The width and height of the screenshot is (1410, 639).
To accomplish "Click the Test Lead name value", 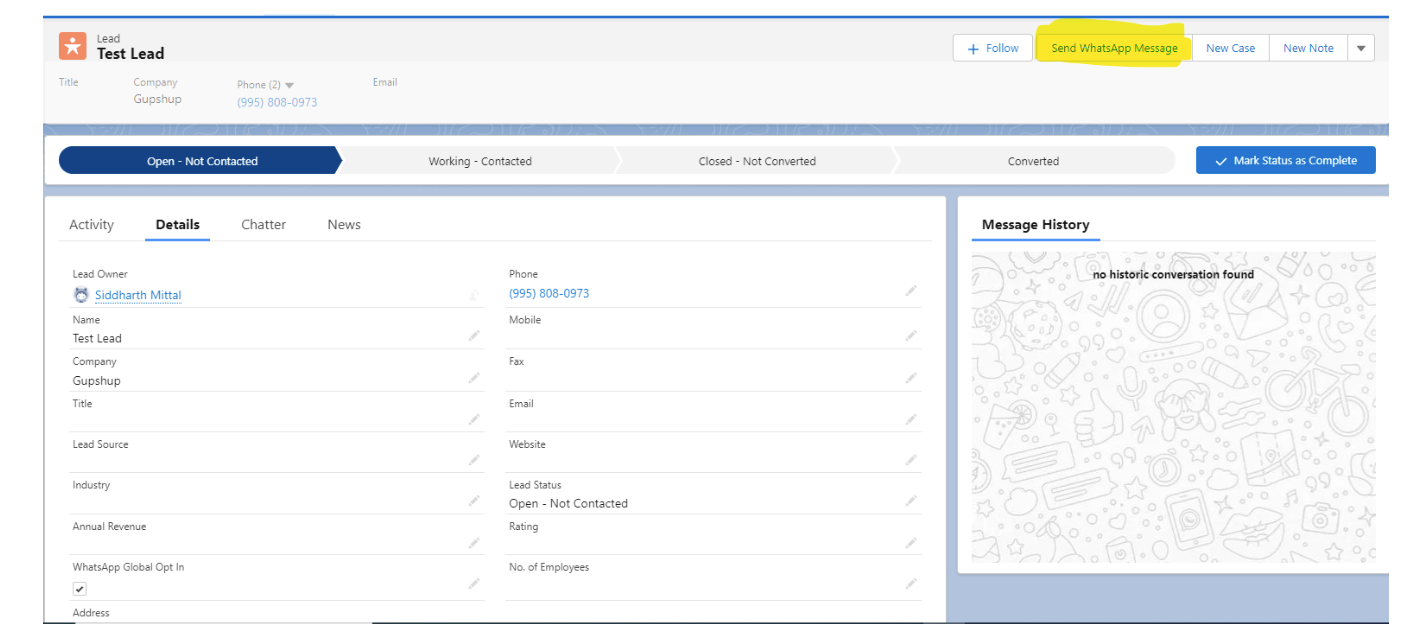I will tap(97, 338).
